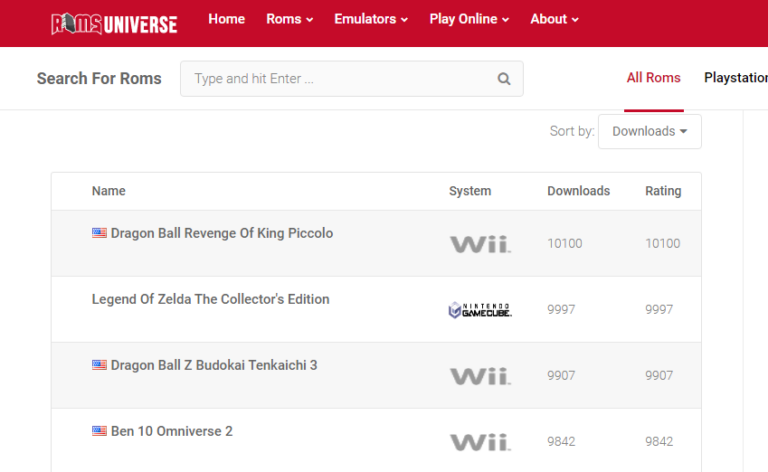The height and width of the screenshot is (472, 768).
Task: Open the Play Online dropdown menu
Action: [x=469, y=19]
